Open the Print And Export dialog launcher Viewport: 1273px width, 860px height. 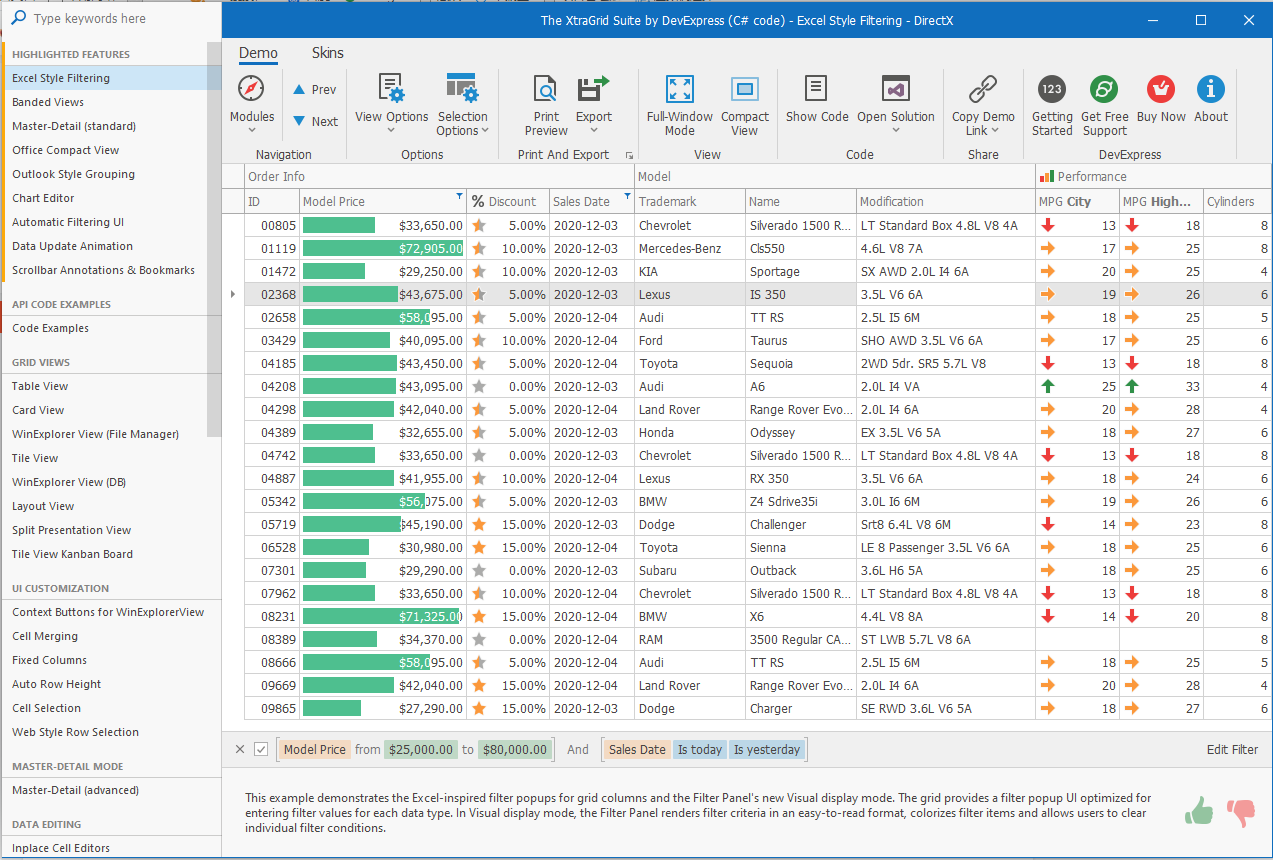click(629, 156)
